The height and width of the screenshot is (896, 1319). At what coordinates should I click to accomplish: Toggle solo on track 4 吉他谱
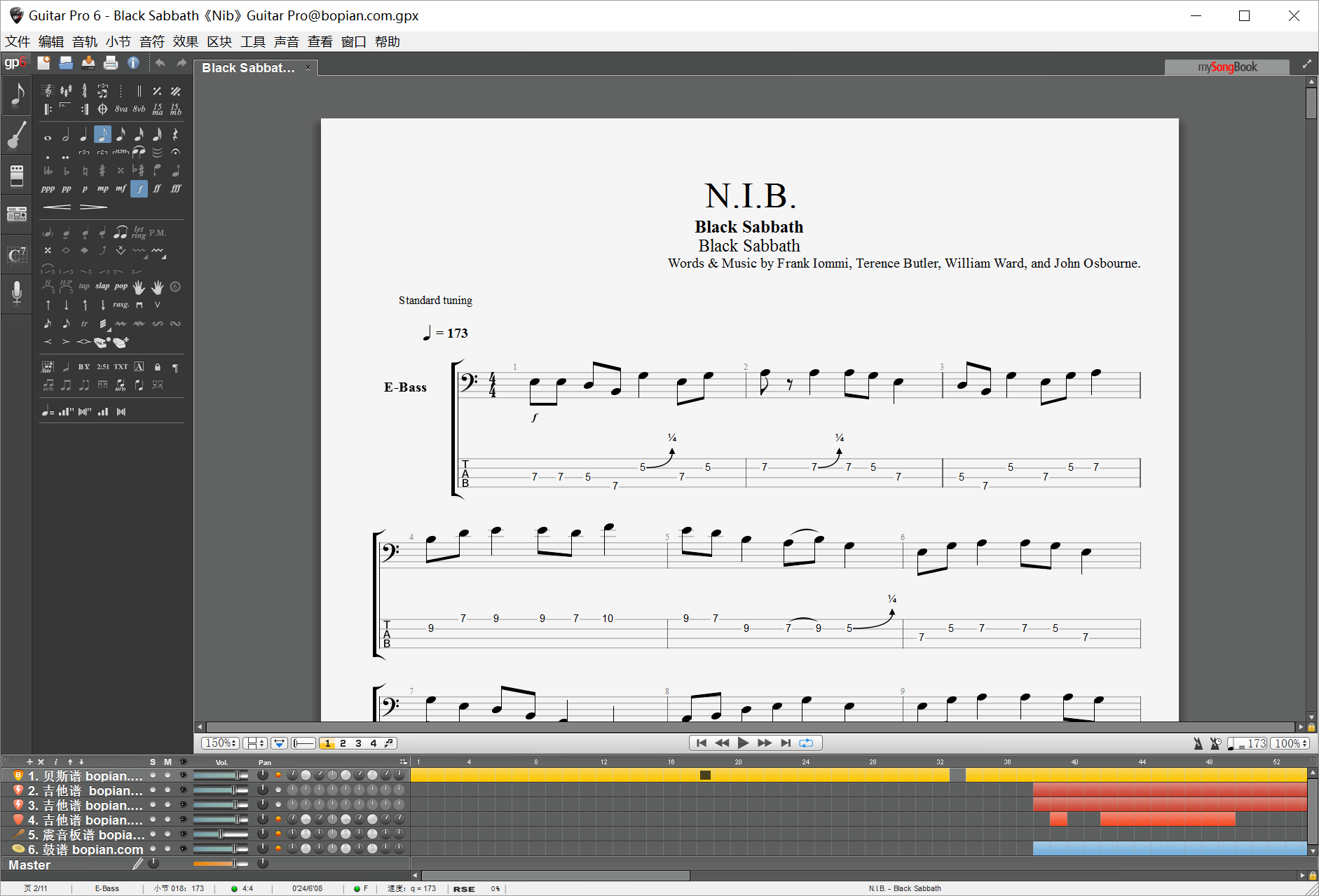(153, 820)
